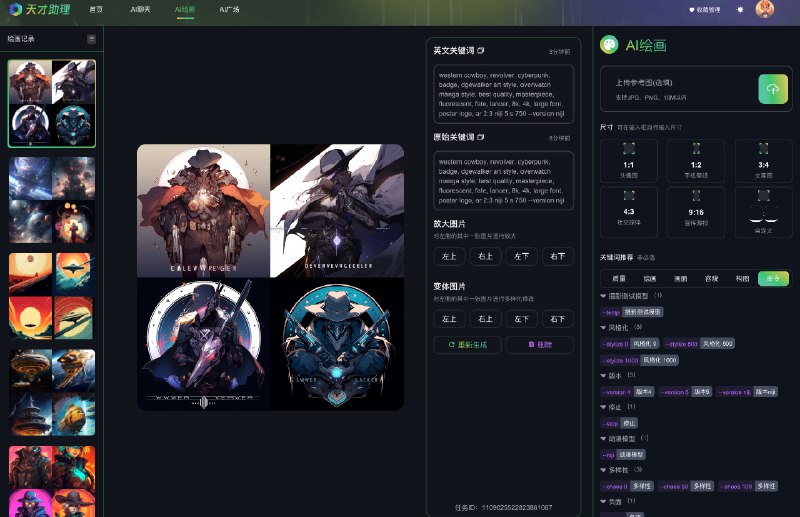Collapse the first keyword group above --testp

604,296
